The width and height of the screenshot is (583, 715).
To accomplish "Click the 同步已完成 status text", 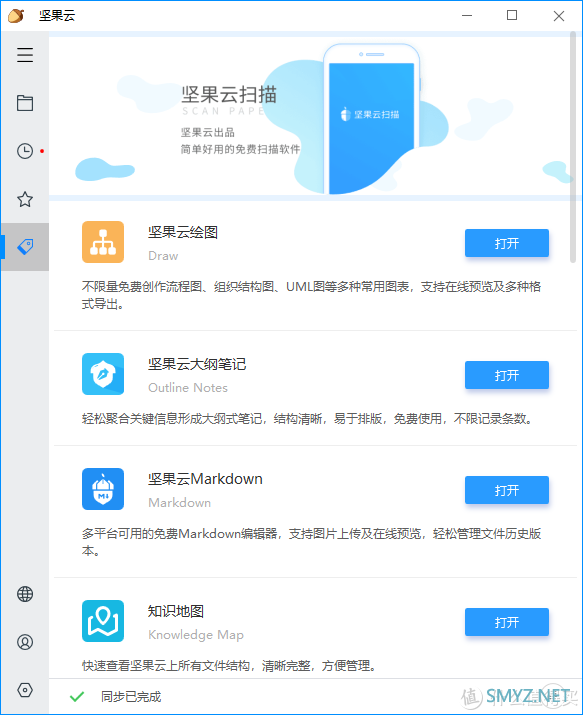I will [131, 697].
